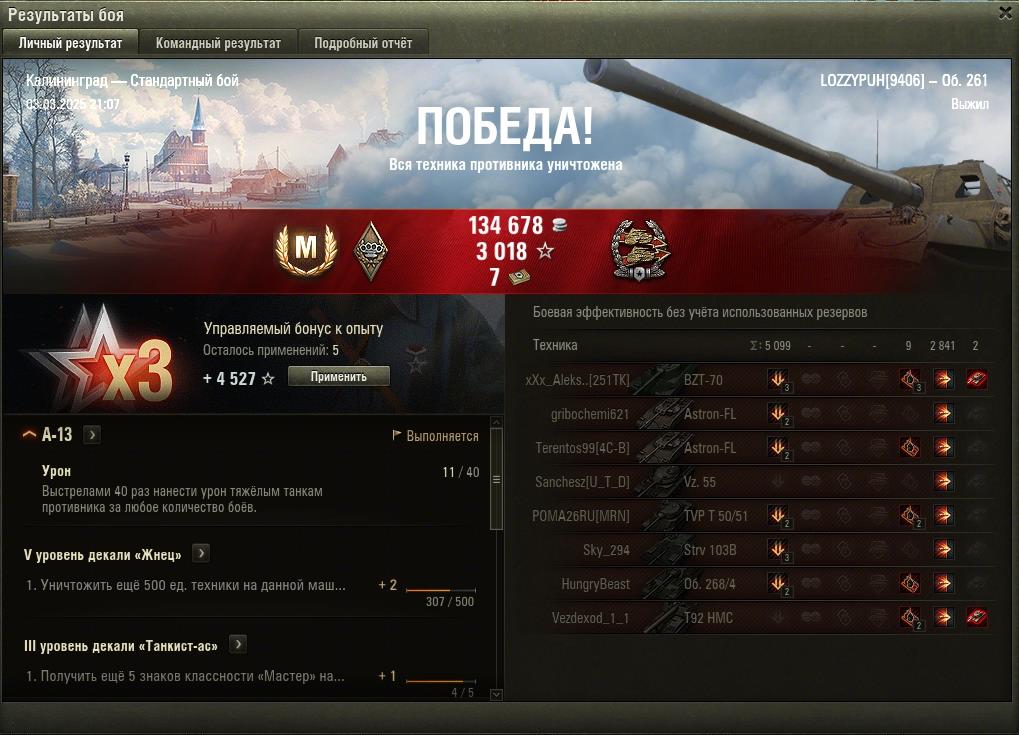Click the critical hits icon for HungryBeast
The height and width of the screenshot is (735, 1019).
[x=910, y=584]
